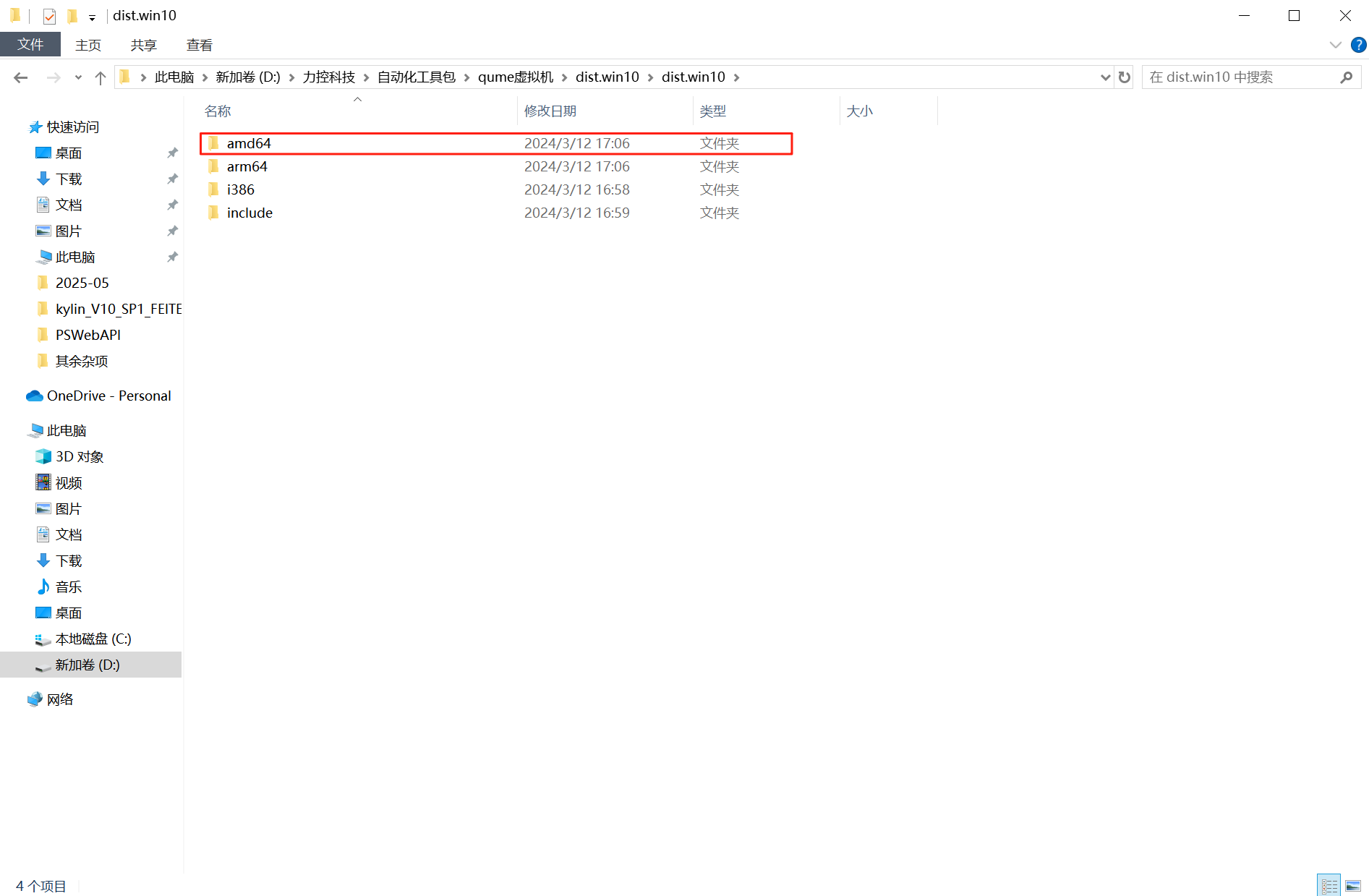Select 本地磁盘 (C:) drive in the sidebar
Viewport: 1369px width, 896px height.
point(93,639)
